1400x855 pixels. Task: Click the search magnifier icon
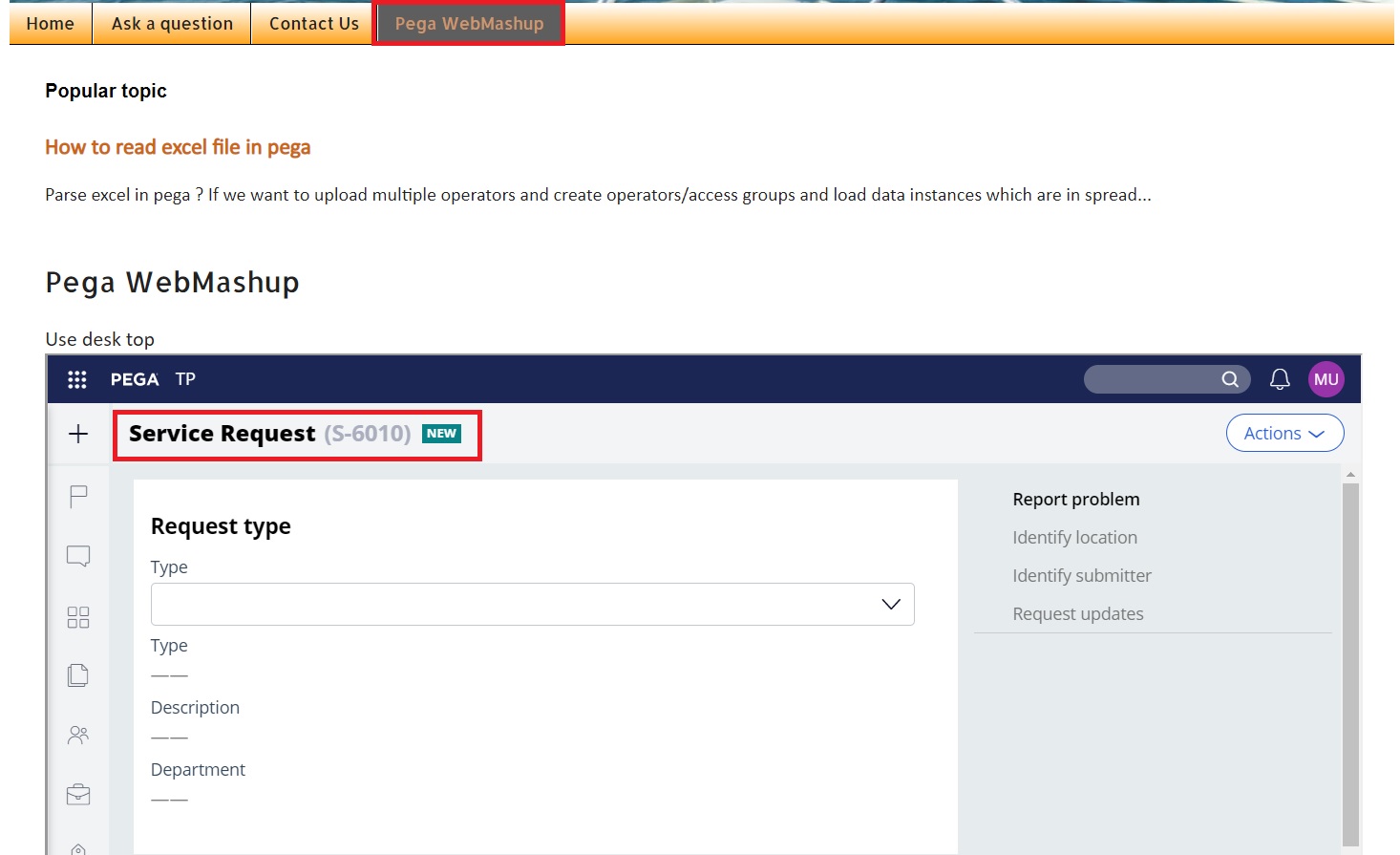(1230, 379)
